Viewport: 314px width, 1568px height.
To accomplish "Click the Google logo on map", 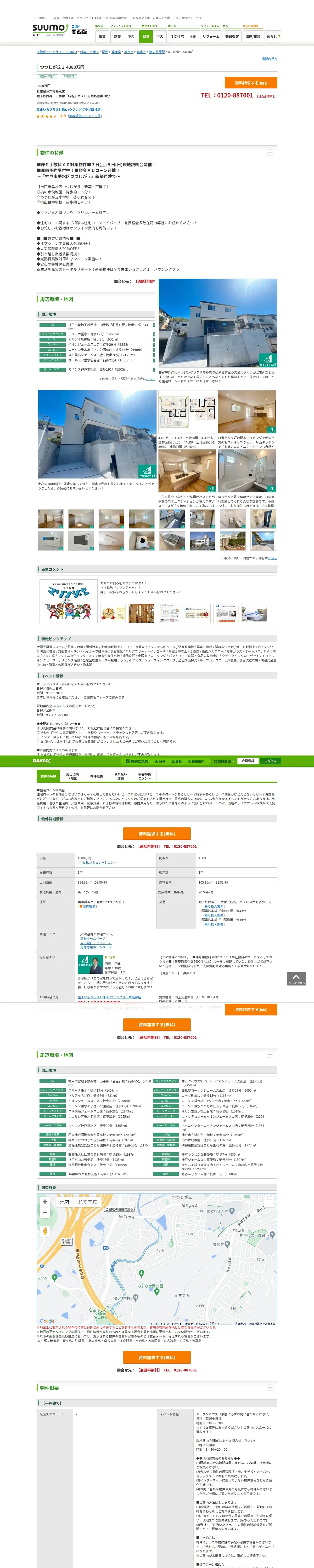I will coord(47,1322).
